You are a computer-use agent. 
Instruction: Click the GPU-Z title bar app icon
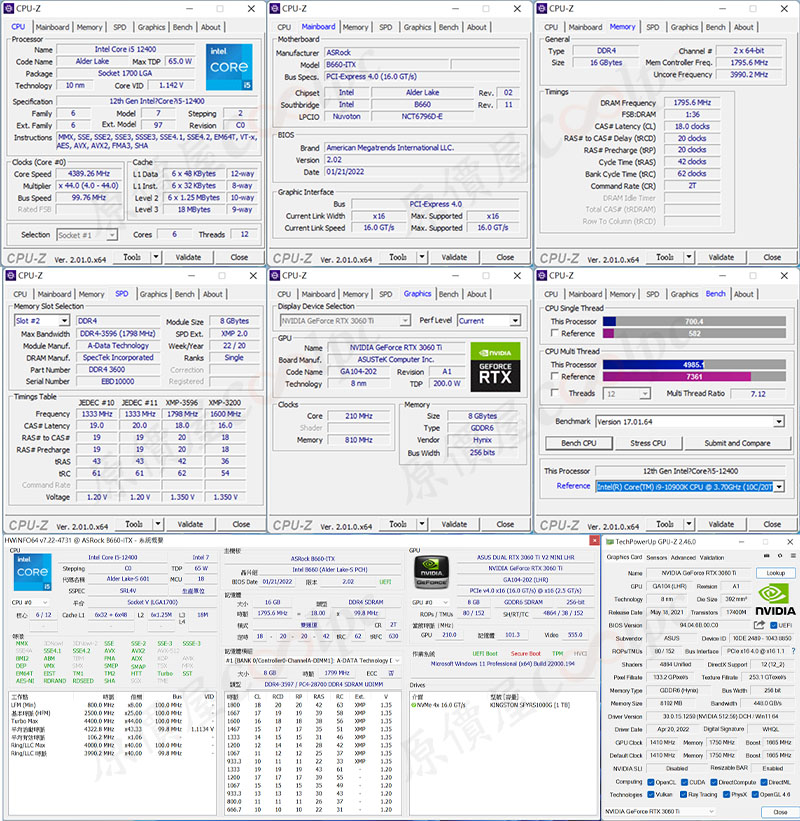pos(609,542)
